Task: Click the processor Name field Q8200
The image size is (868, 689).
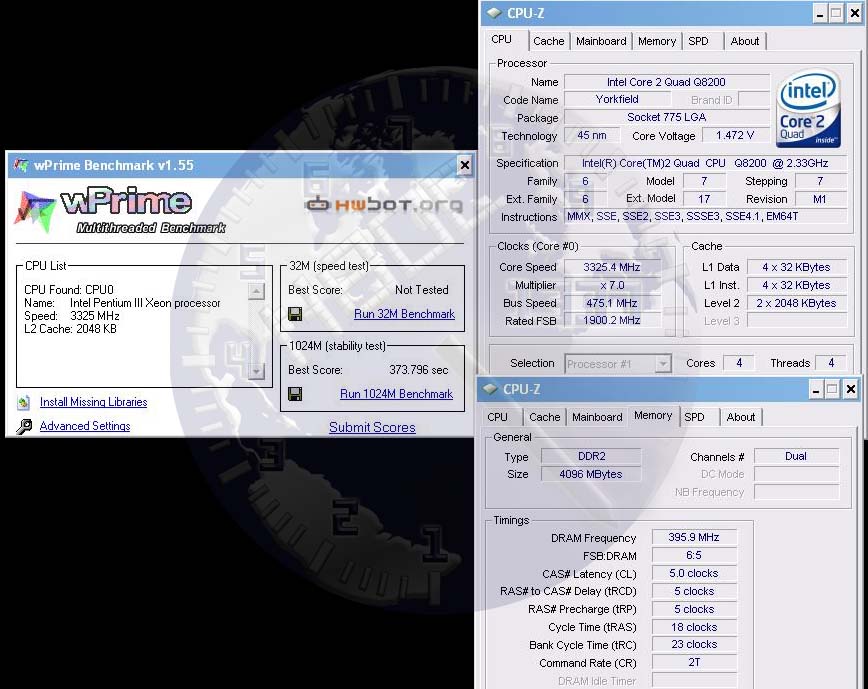Action: (666, 82)
